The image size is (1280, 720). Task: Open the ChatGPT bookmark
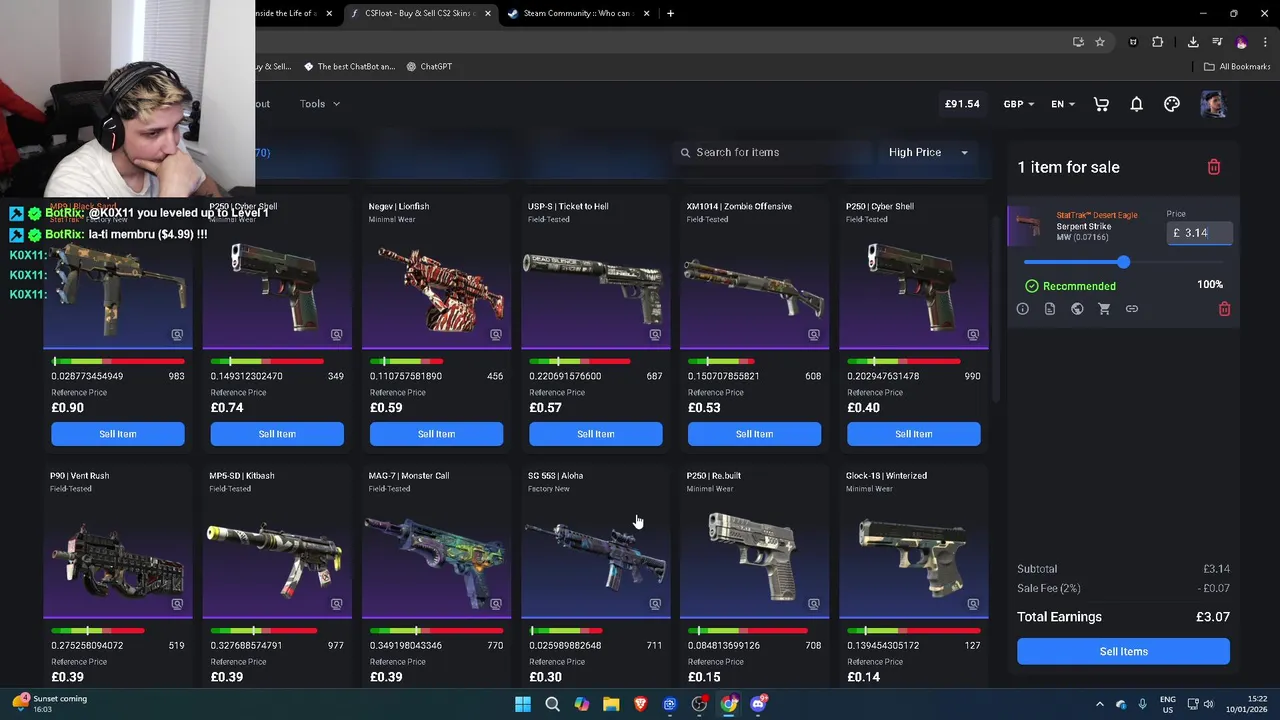tap(429, 66)
